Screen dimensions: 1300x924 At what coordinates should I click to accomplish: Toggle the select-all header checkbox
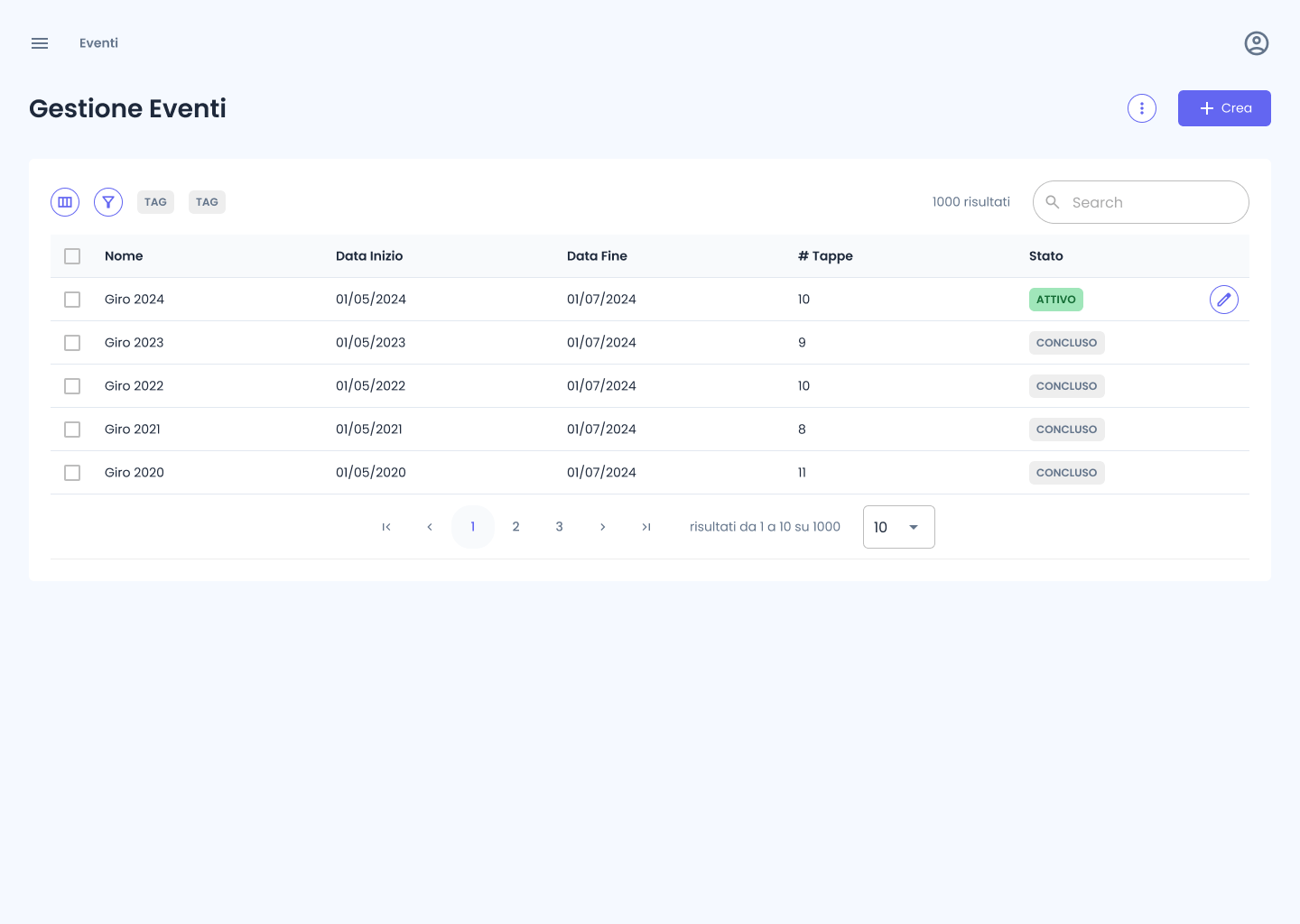coord(72,256)
